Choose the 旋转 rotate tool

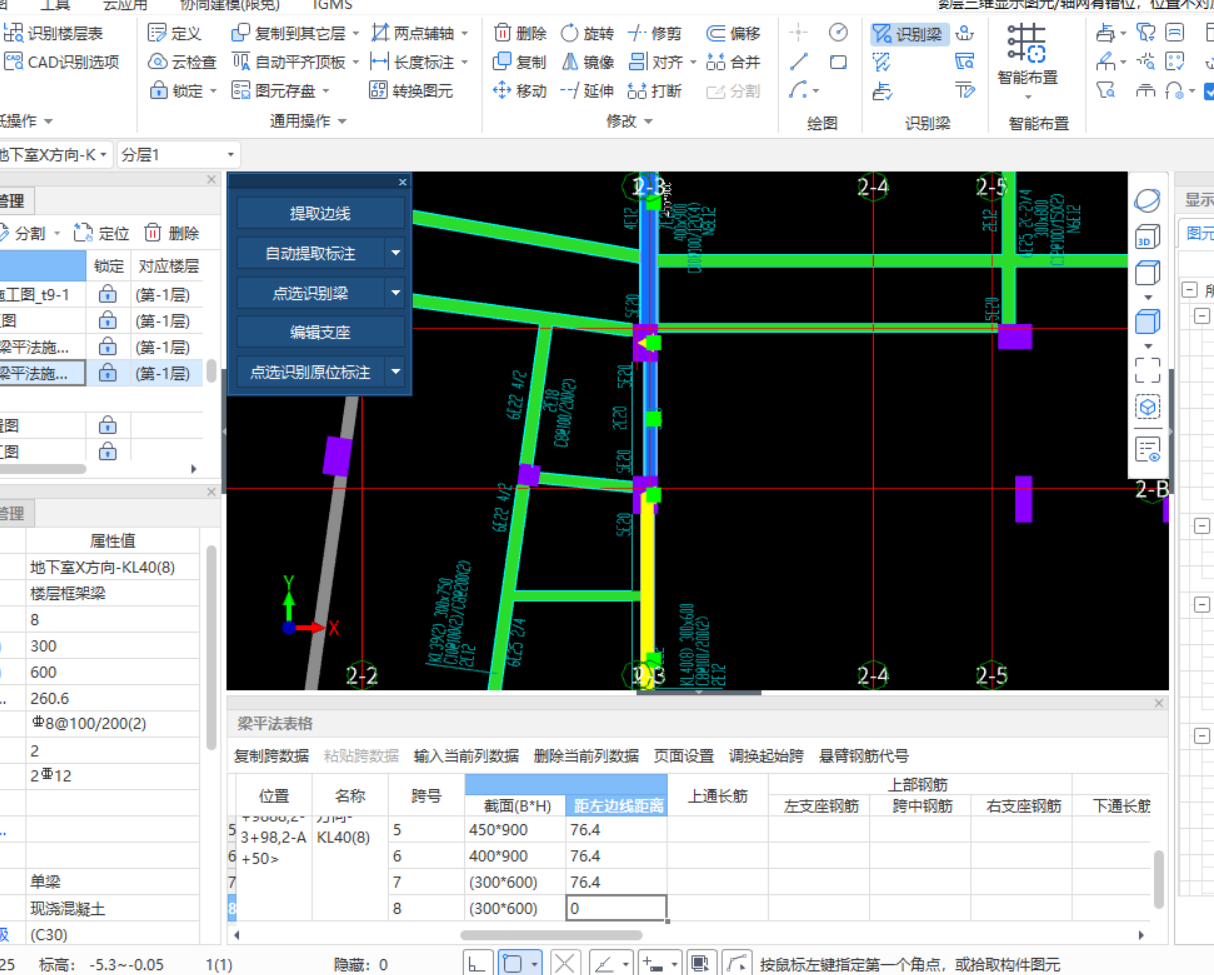click(x=587, y=33)
